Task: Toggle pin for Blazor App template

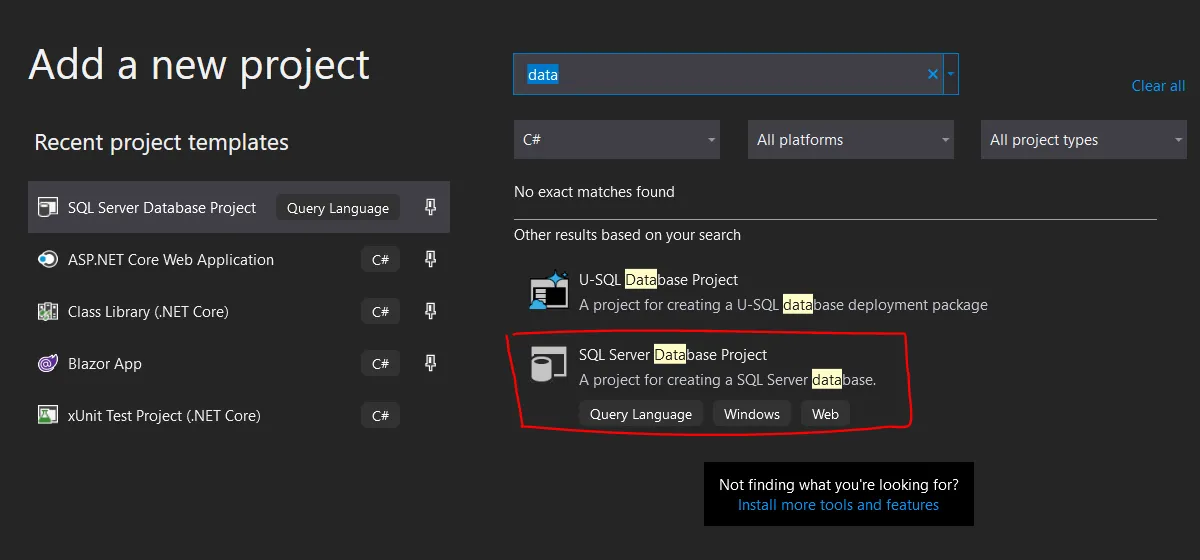Action: (x=430, y=364)
